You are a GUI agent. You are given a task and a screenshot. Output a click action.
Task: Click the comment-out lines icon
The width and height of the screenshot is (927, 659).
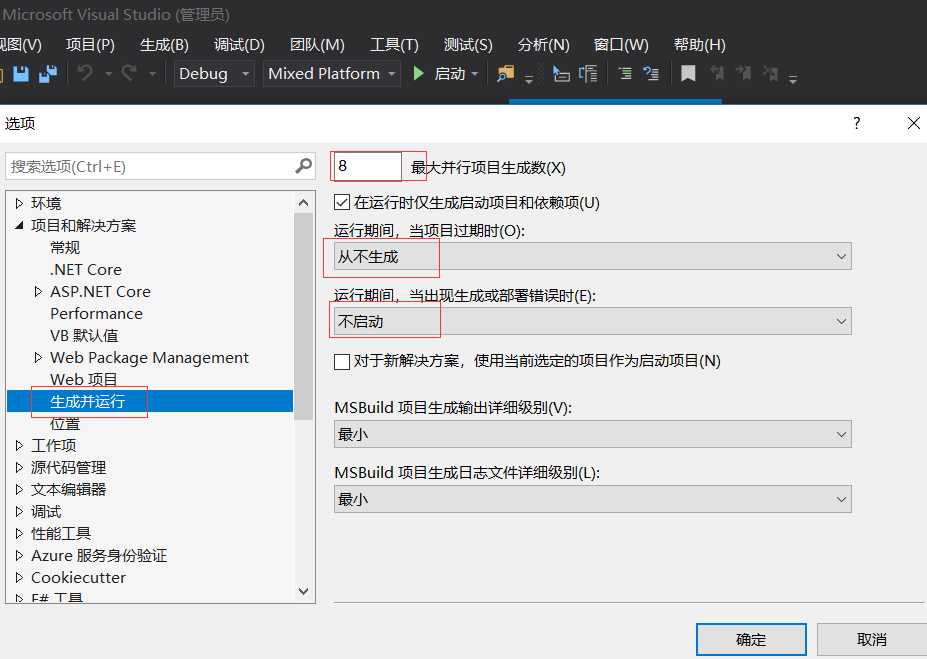pyautogui.click(x=624, y=73)
